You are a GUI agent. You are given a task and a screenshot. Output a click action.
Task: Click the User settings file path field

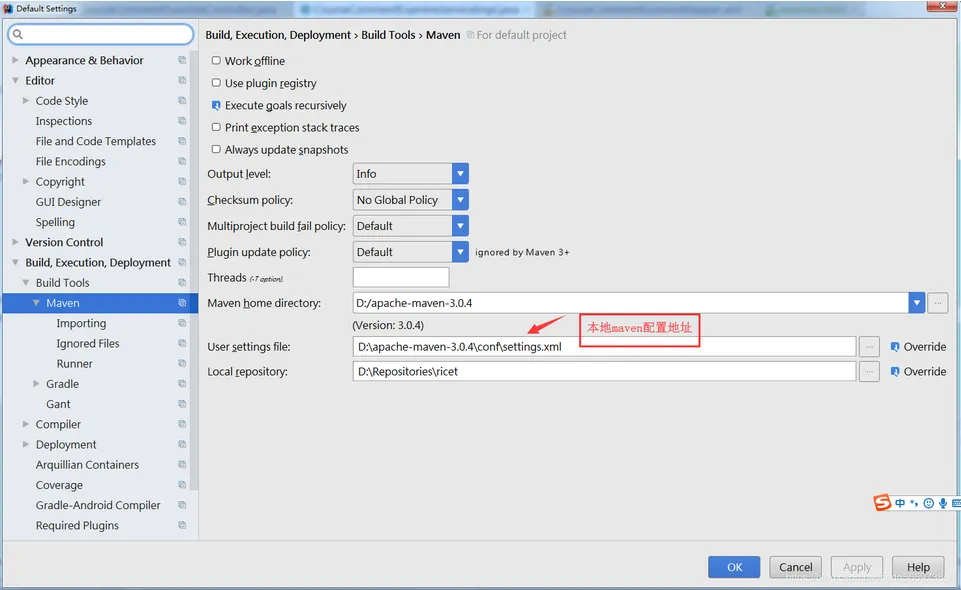click(604, 347)
